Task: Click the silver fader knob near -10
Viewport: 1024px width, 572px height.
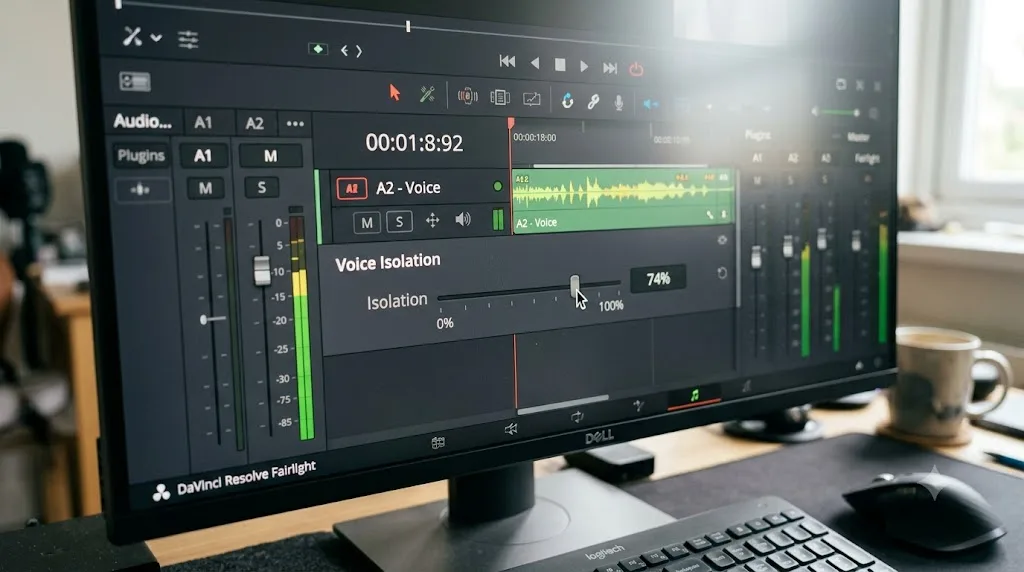Action: coord(262,270)
